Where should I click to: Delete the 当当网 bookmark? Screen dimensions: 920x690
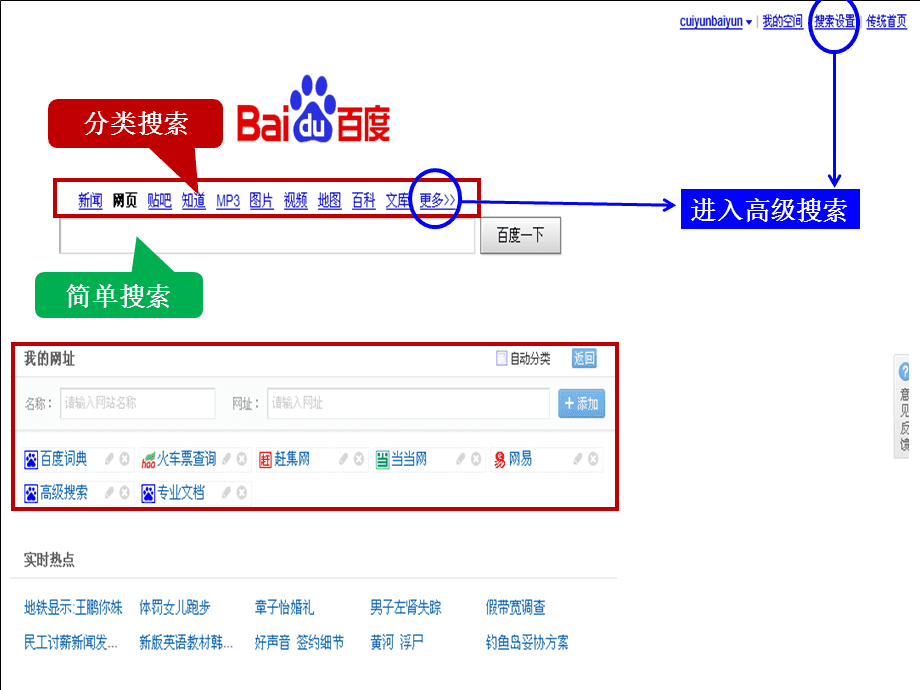click(x=476, y=459)
